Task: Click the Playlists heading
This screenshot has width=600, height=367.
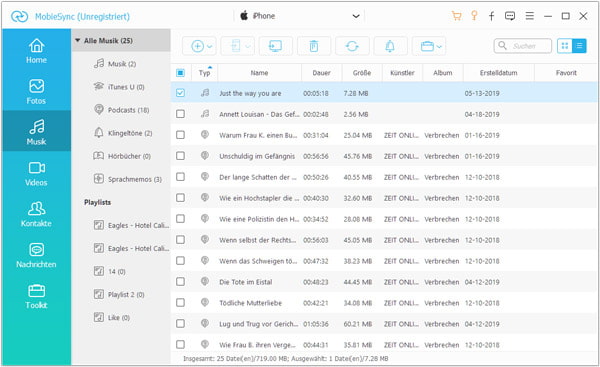Action: [x=98, y=202]
